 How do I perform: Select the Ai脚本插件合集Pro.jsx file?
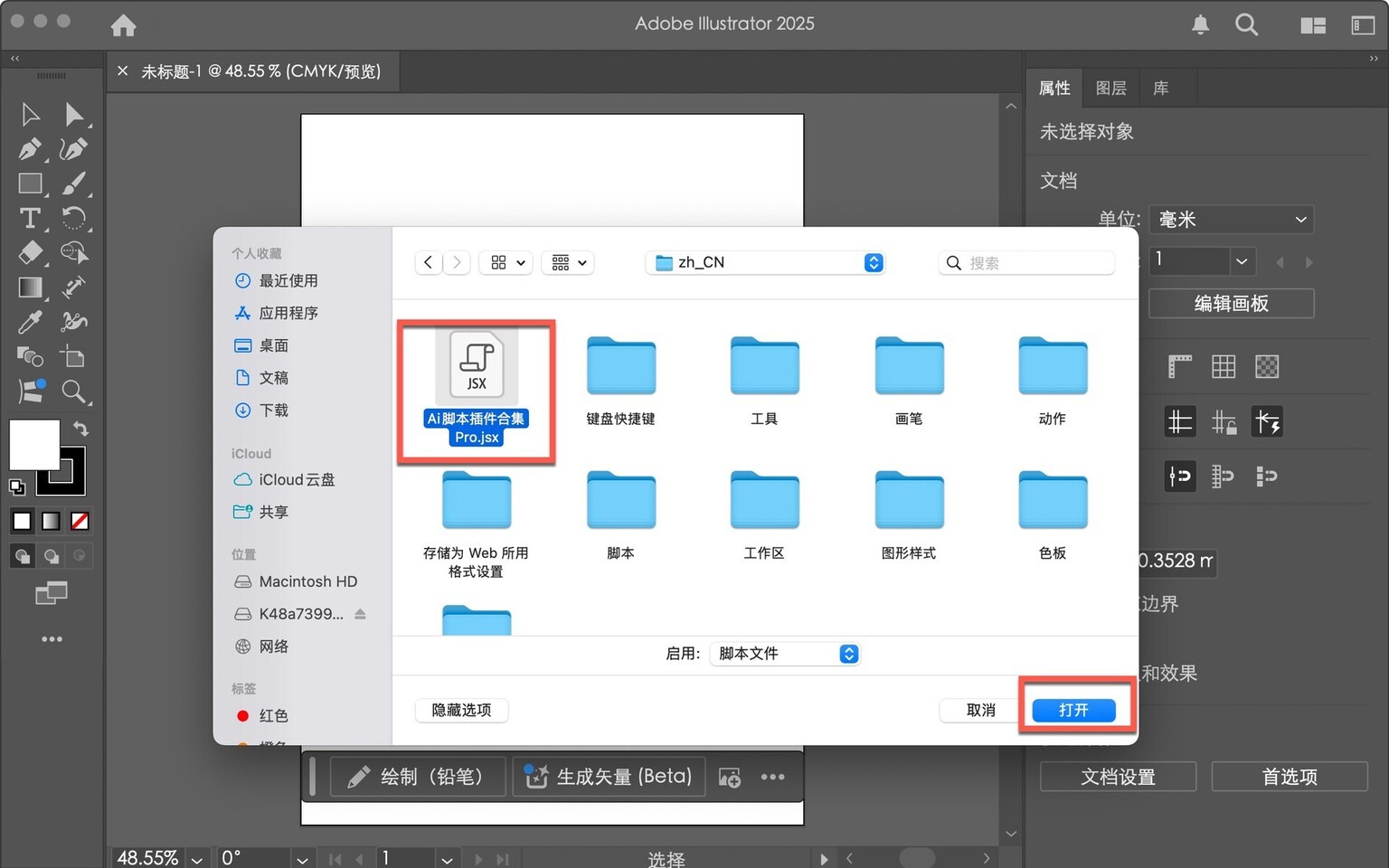tap(477, 389)
